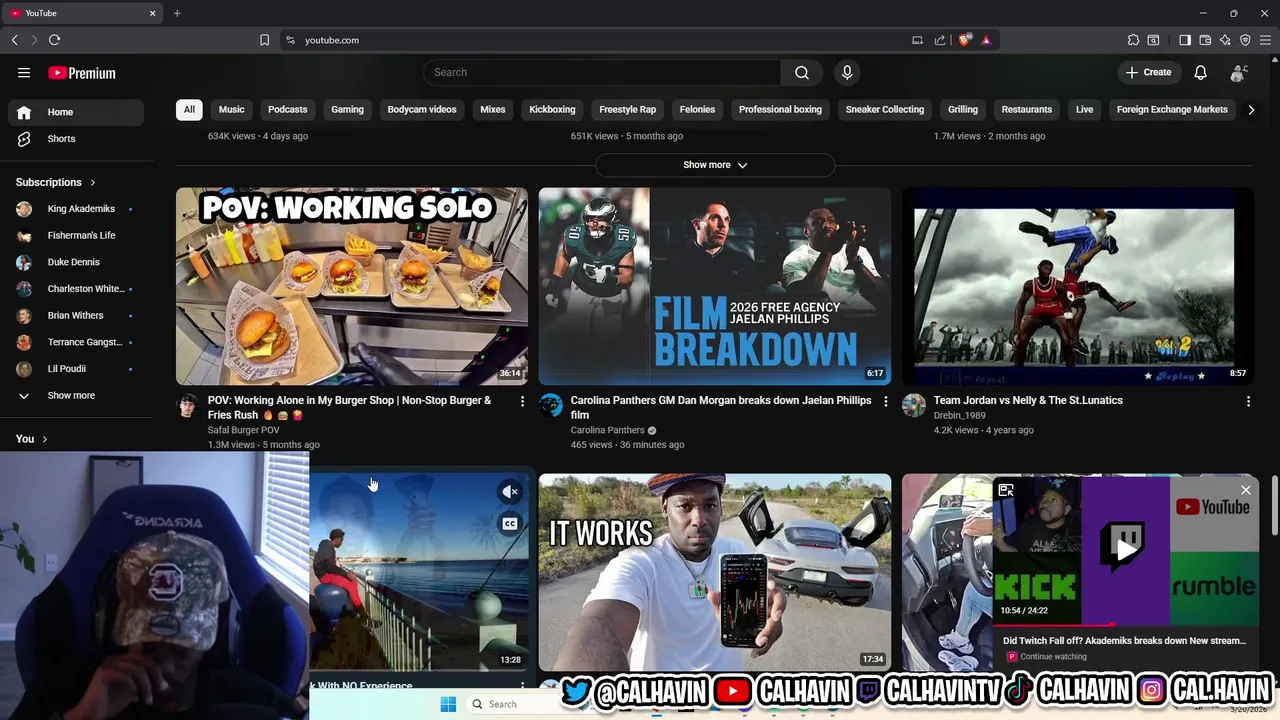Open Leo AI sparkle icon
The height and width of the screenshot is (720, 1280).
point(1225,40)
